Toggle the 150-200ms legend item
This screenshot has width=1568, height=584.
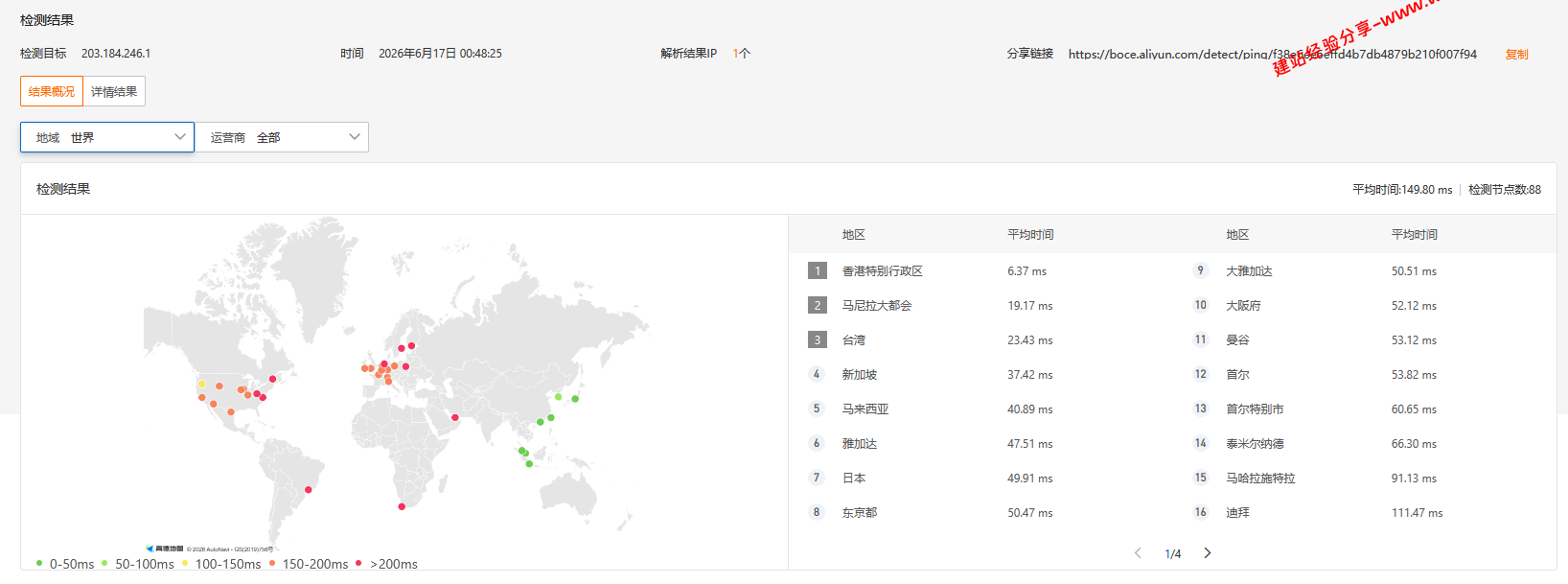tap(308, 564)
